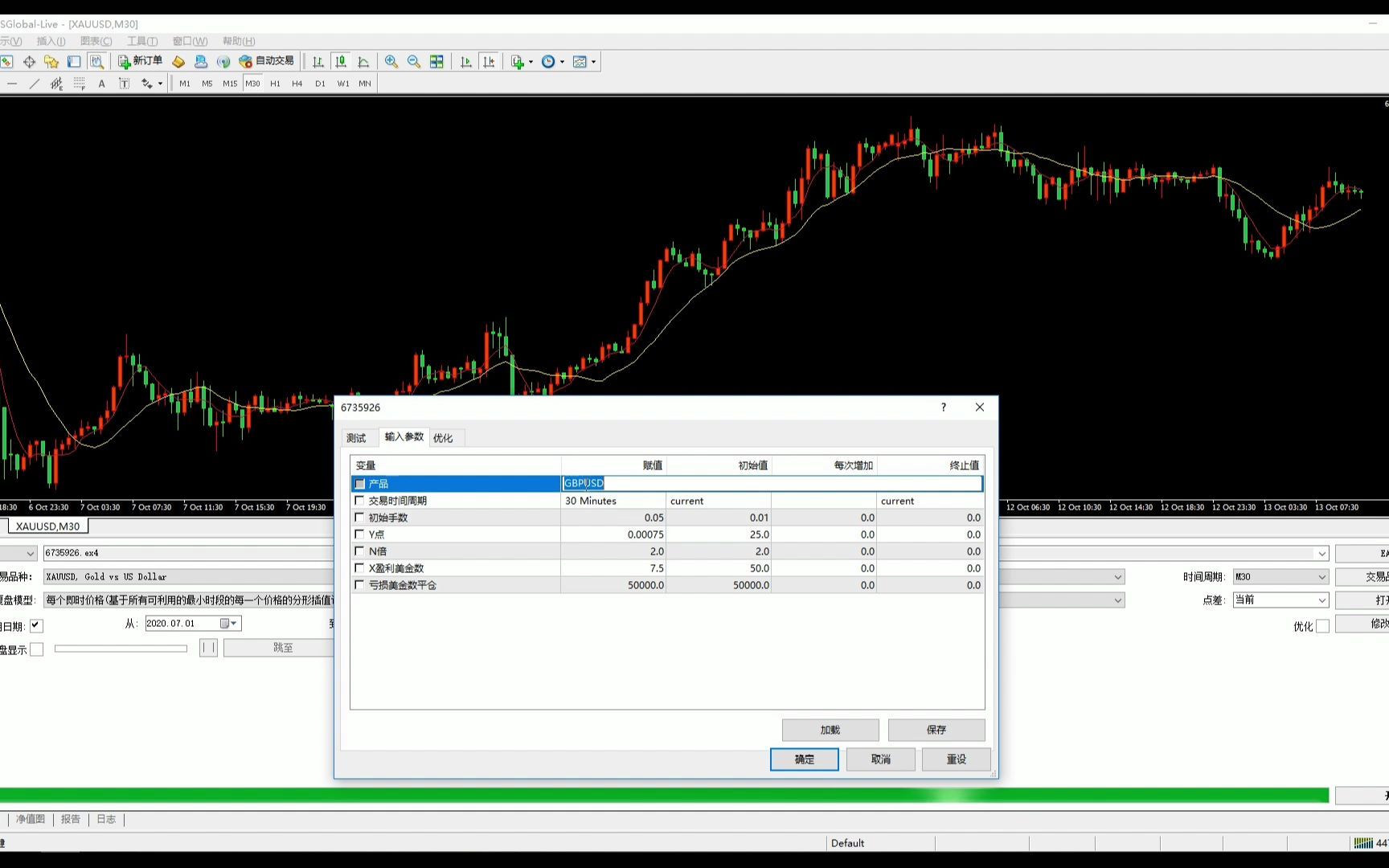Open the Navigator star-folder icon
This screenshot has height=868, width=1389.
pyautogui.click(x=51, y=62)
